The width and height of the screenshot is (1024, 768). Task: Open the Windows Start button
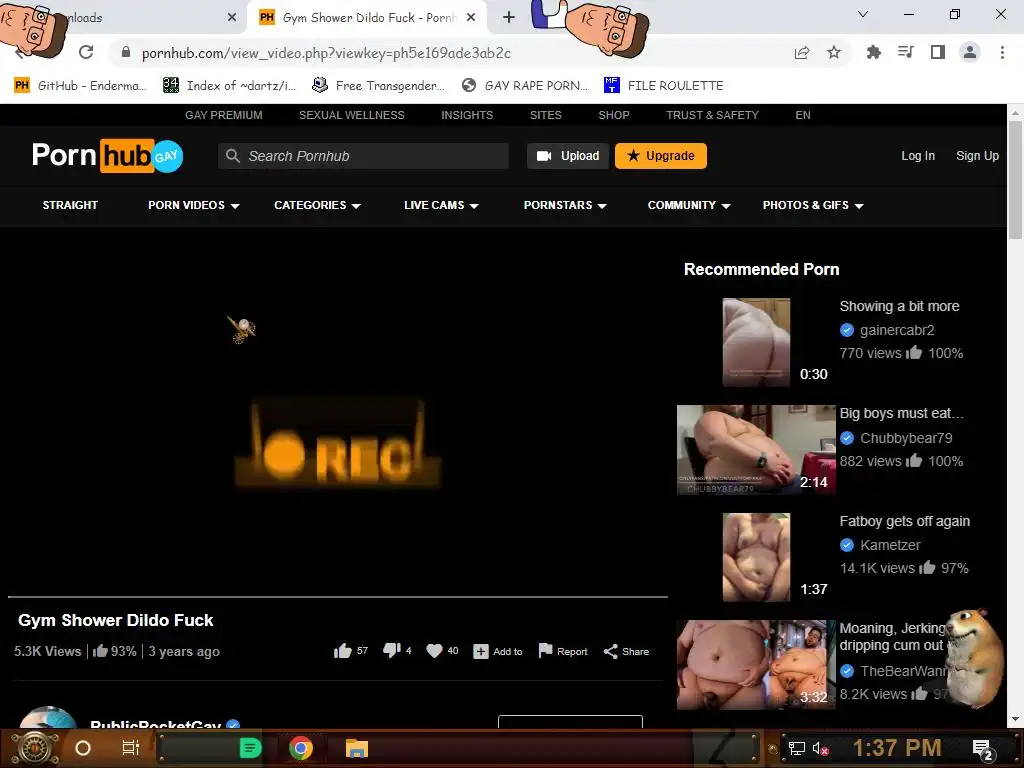(x=35, y=748)
